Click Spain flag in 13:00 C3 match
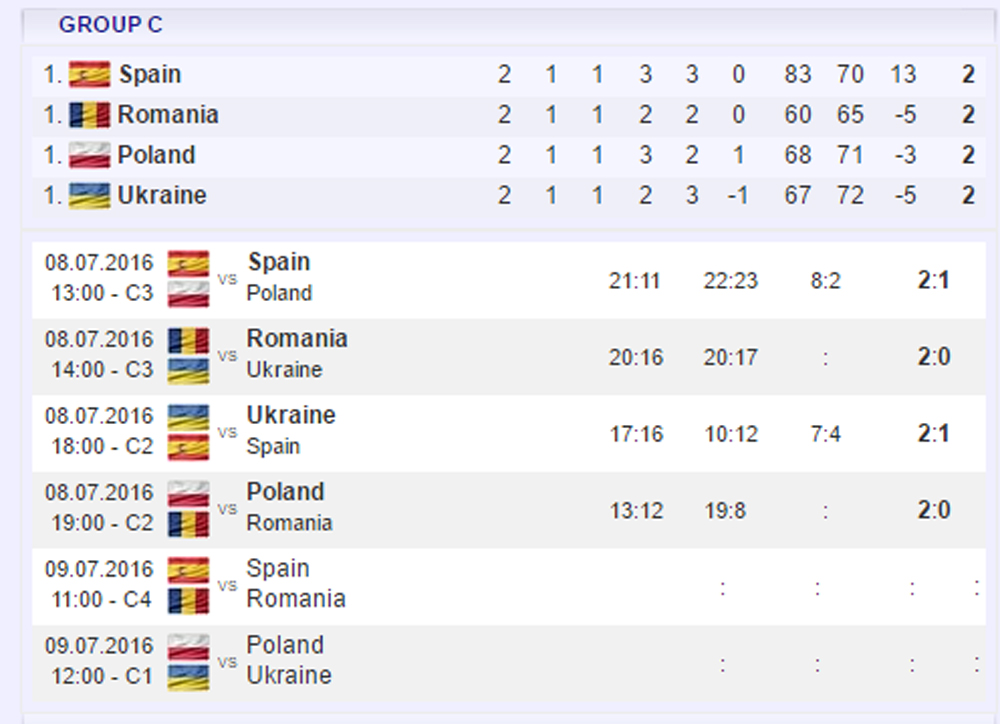 188,264
